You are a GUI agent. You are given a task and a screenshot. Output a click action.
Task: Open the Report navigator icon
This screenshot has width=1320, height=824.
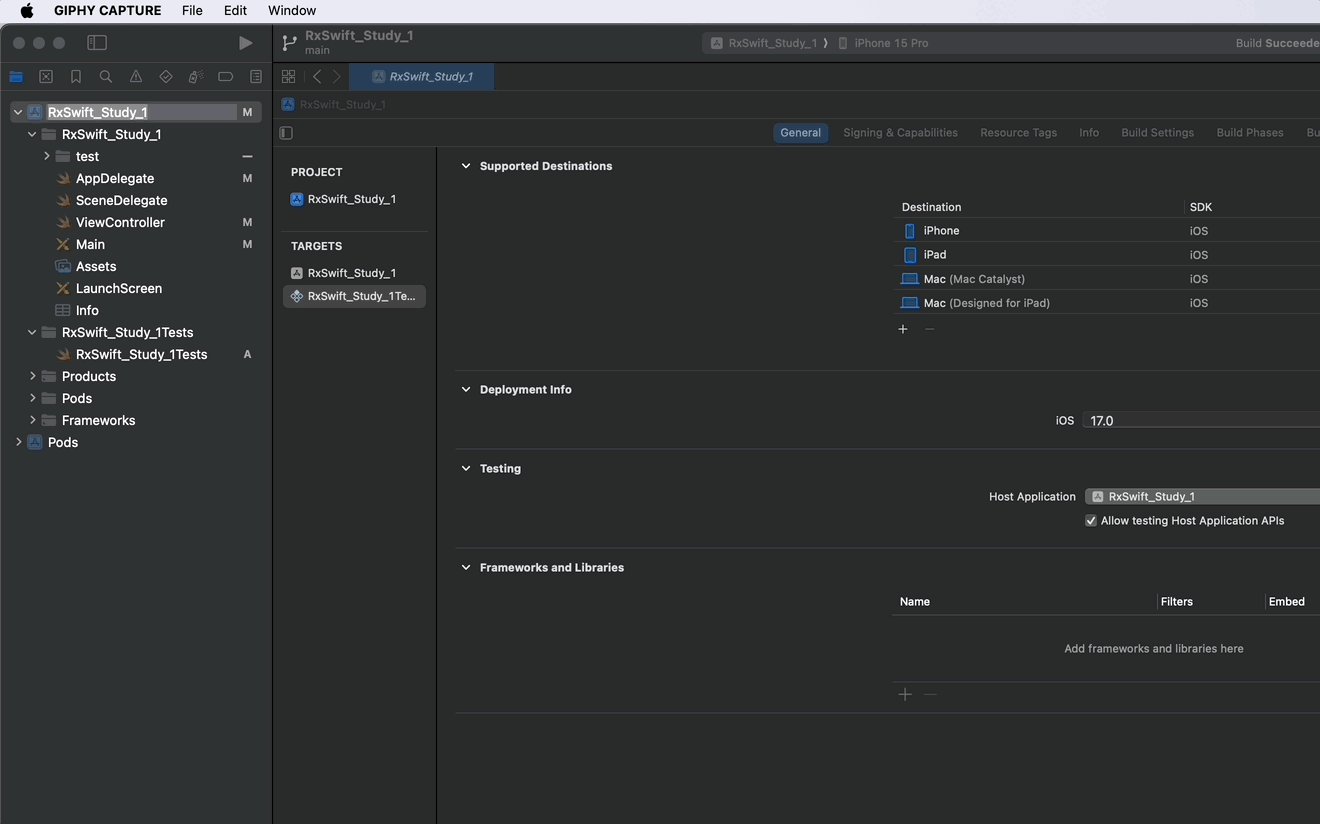click(x=256, y=77)
